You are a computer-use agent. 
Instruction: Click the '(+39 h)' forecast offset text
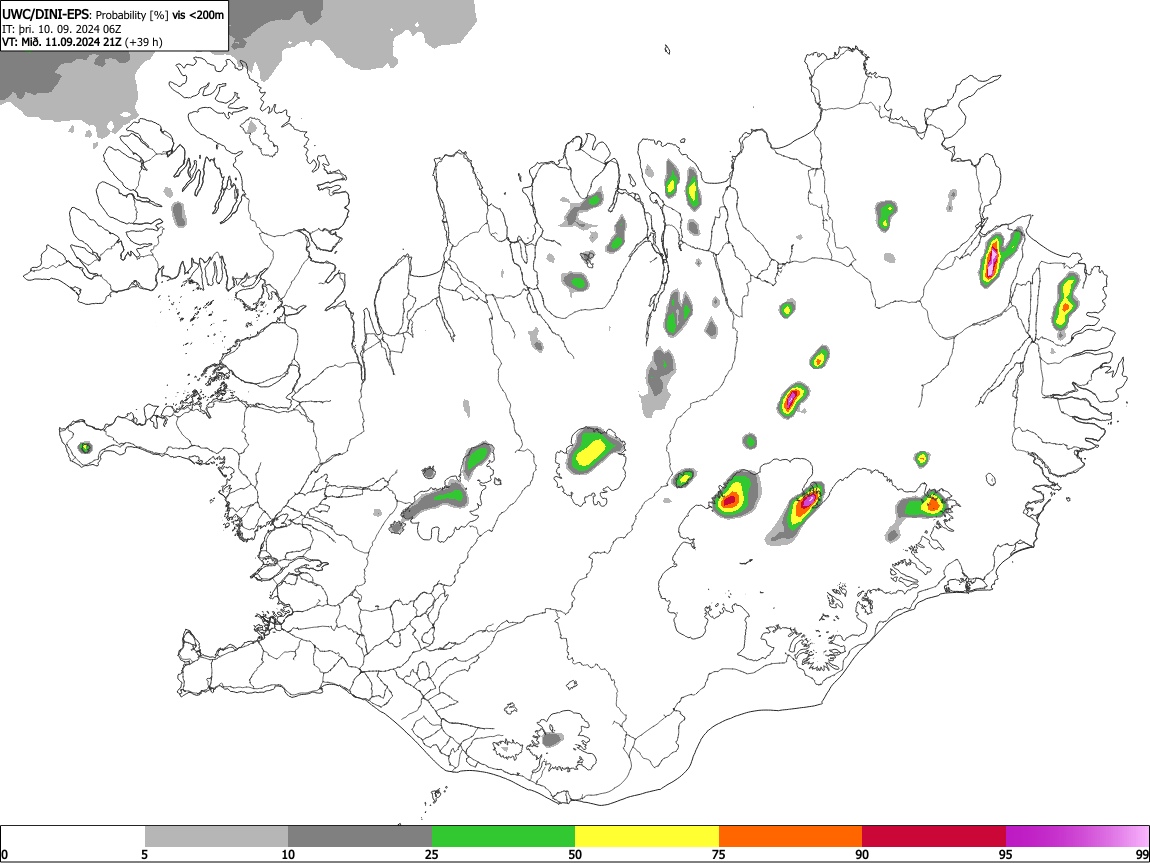(144, 42)
